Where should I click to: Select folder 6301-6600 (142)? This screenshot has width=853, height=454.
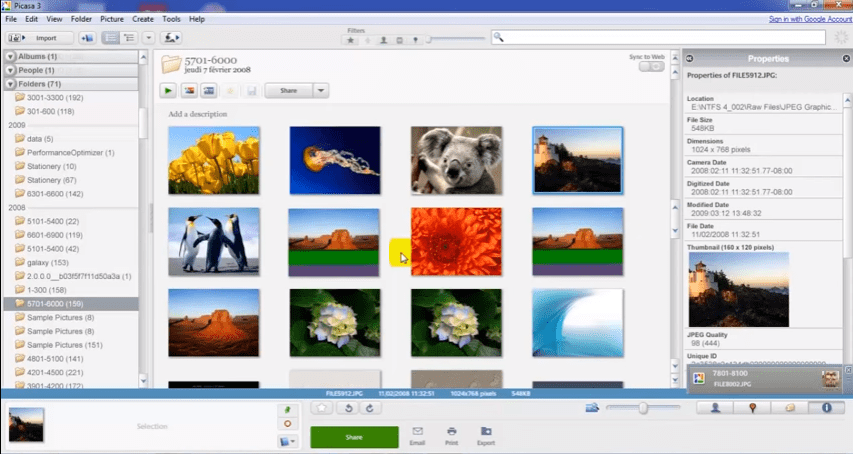tap(55, 194)
